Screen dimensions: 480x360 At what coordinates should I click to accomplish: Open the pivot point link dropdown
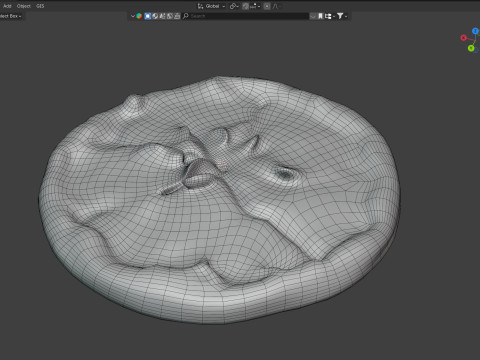pos(234,6)
